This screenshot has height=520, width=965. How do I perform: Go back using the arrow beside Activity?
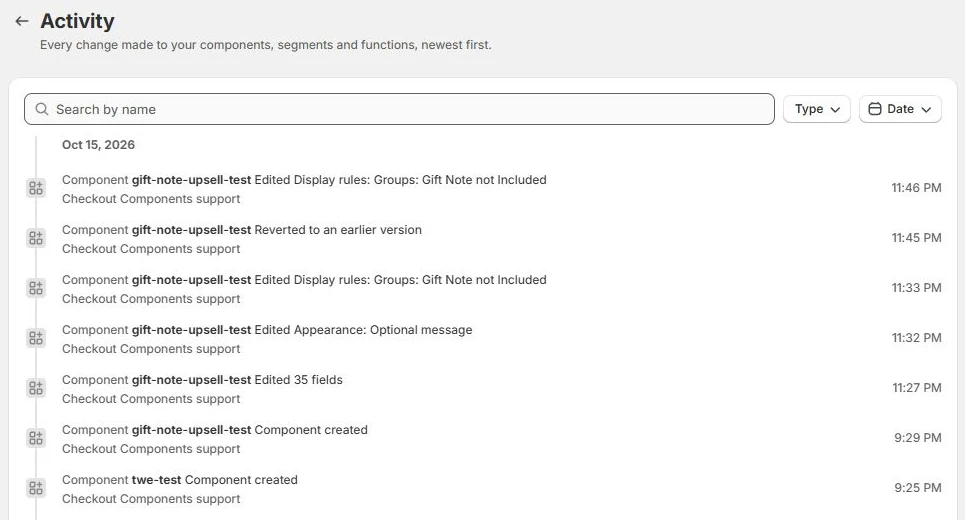22,21
